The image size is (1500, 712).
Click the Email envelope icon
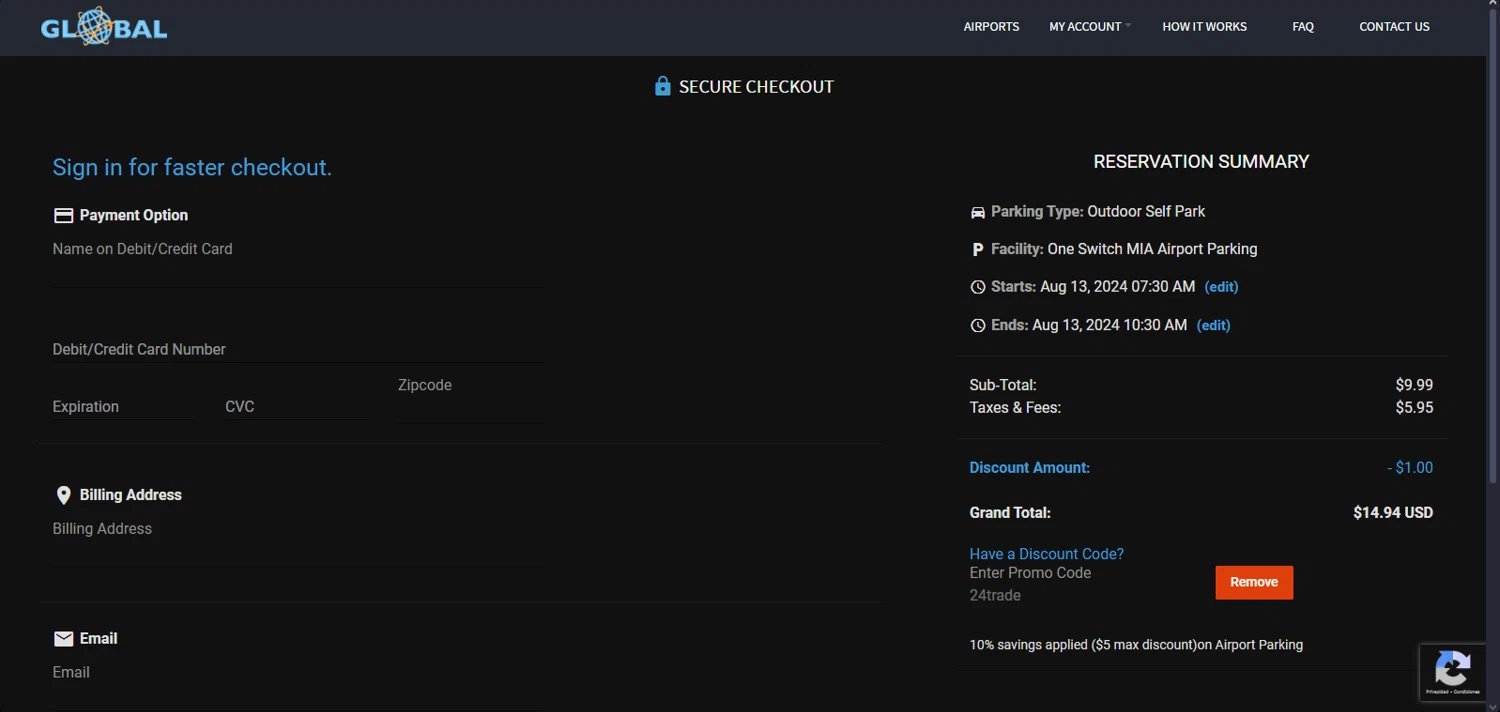coord(63,639)
